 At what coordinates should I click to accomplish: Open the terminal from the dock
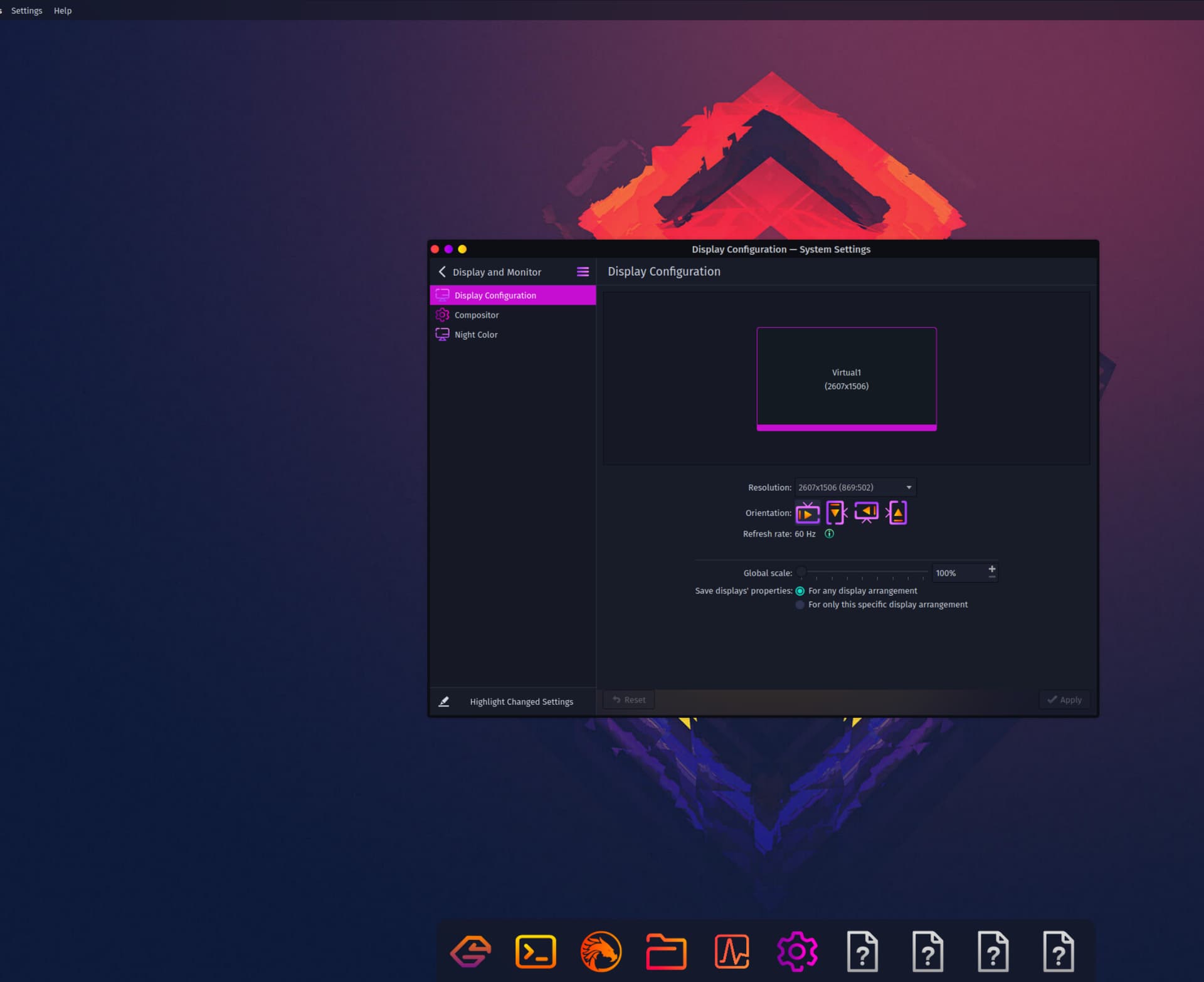(x=536, y=952)
